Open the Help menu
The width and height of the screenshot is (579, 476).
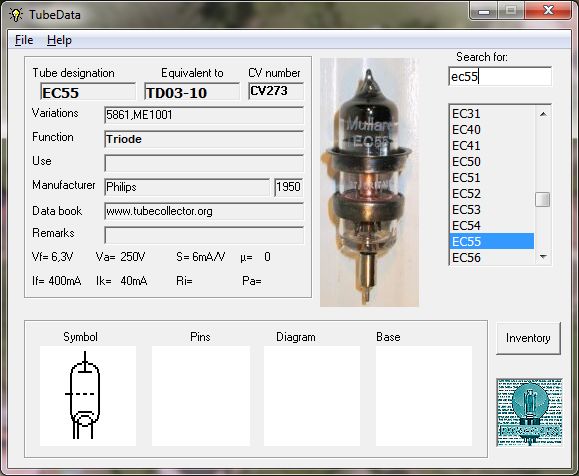click(59, 40)
